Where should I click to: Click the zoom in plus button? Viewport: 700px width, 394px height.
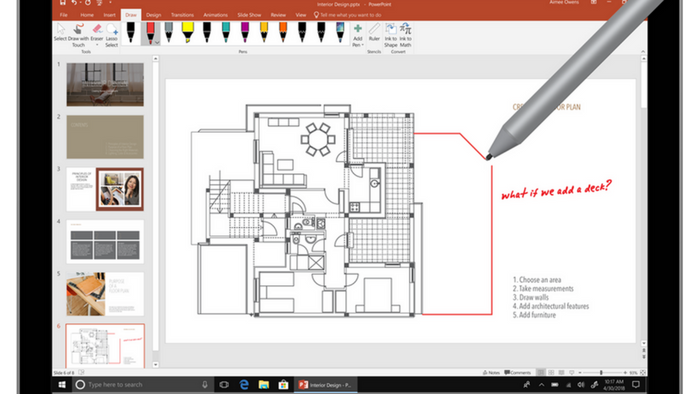pos(625,373)
